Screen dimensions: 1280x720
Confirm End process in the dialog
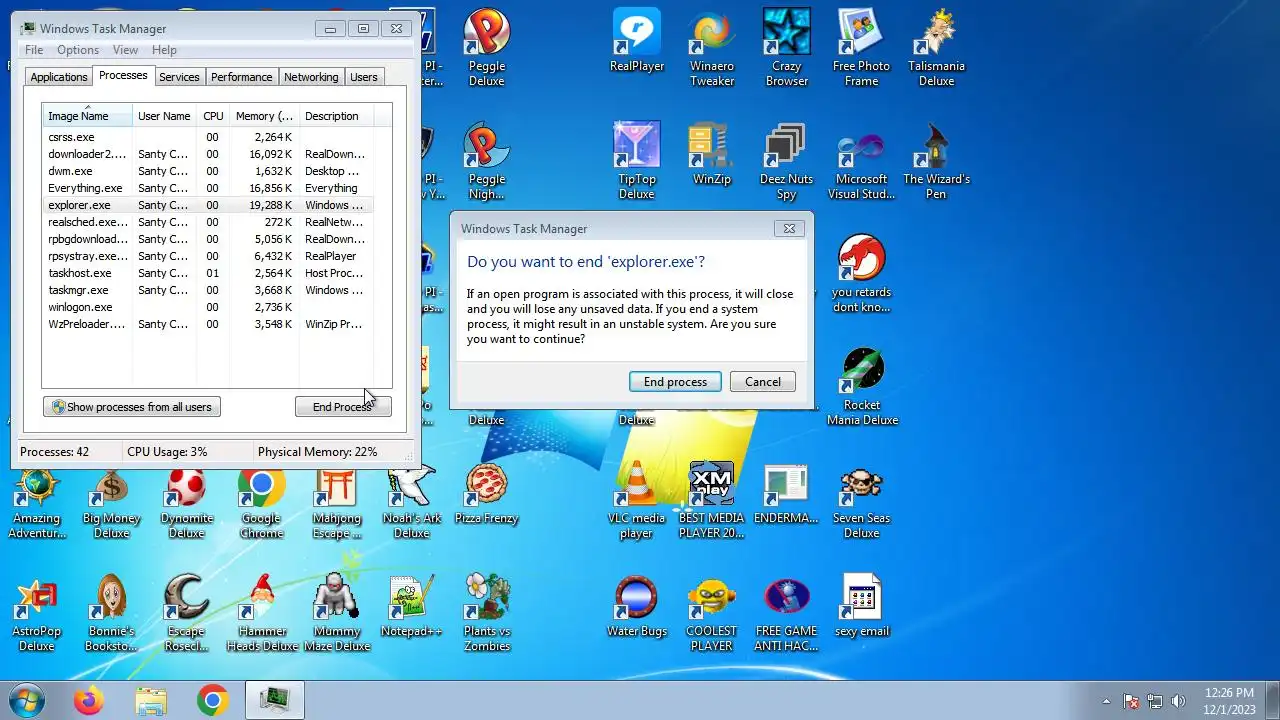point(675,382)
